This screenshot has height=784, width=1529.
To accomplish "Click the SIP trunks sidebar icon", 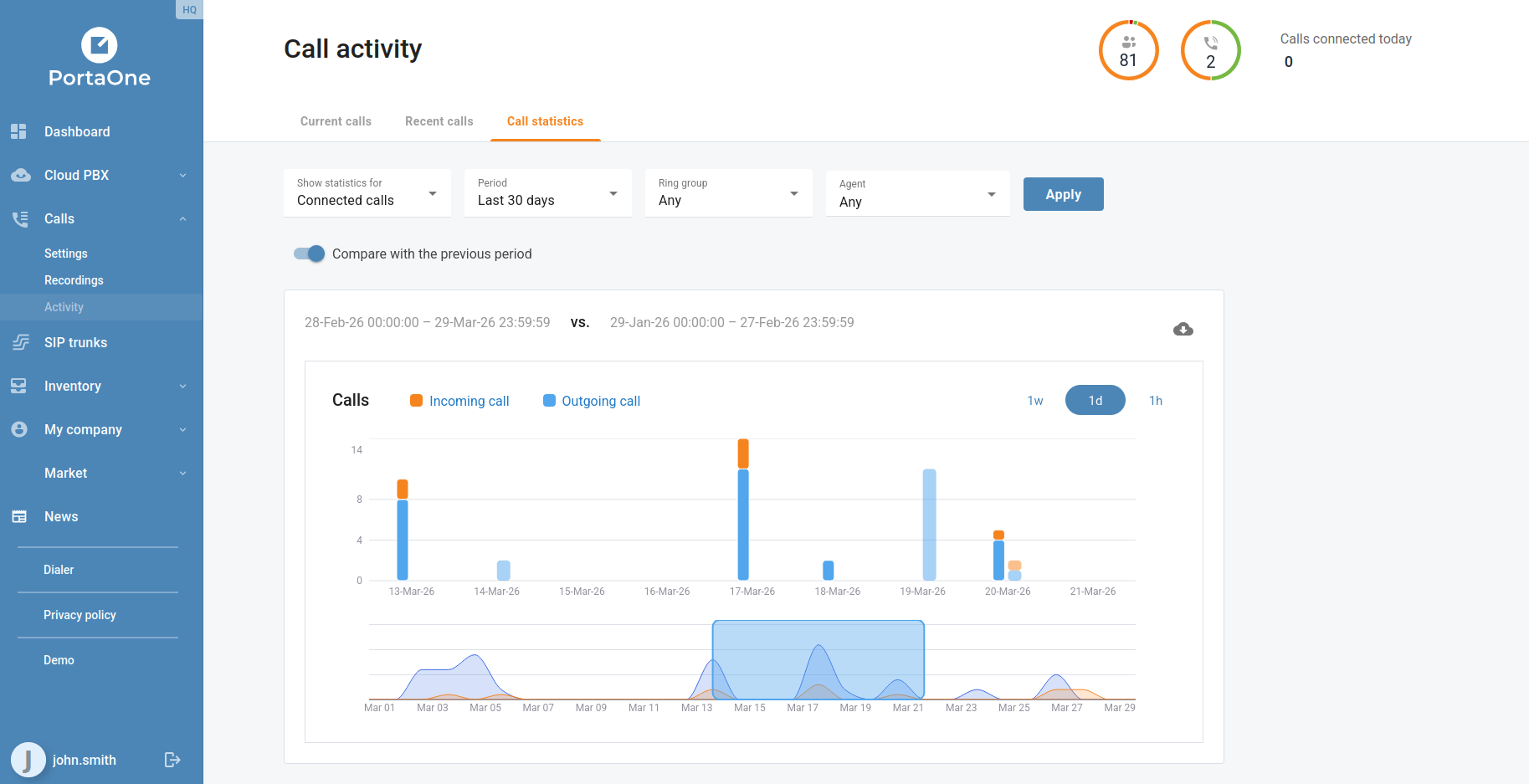I will [20, 342].
